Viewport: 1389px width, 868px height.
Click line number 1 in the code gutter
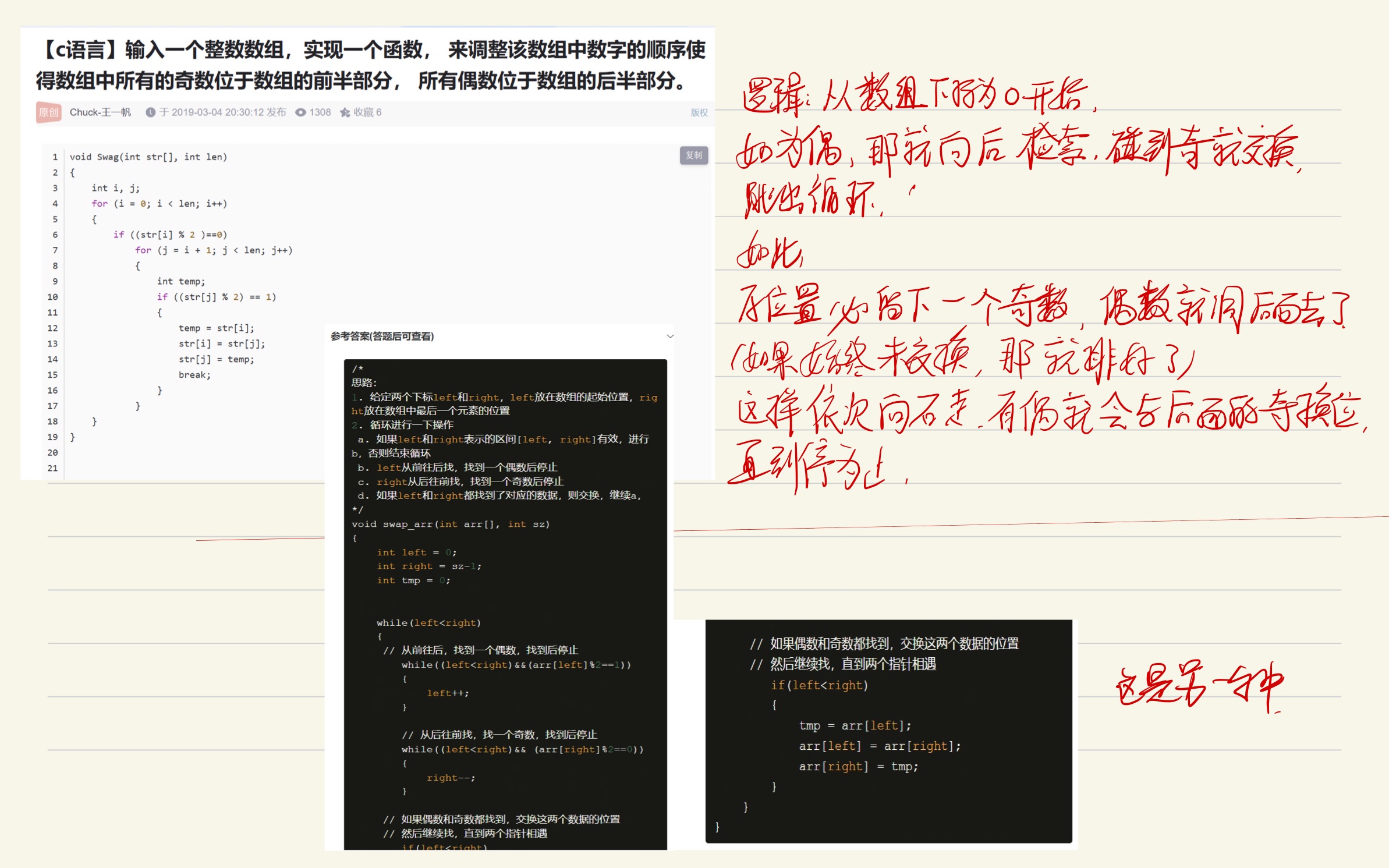[55, 157]
